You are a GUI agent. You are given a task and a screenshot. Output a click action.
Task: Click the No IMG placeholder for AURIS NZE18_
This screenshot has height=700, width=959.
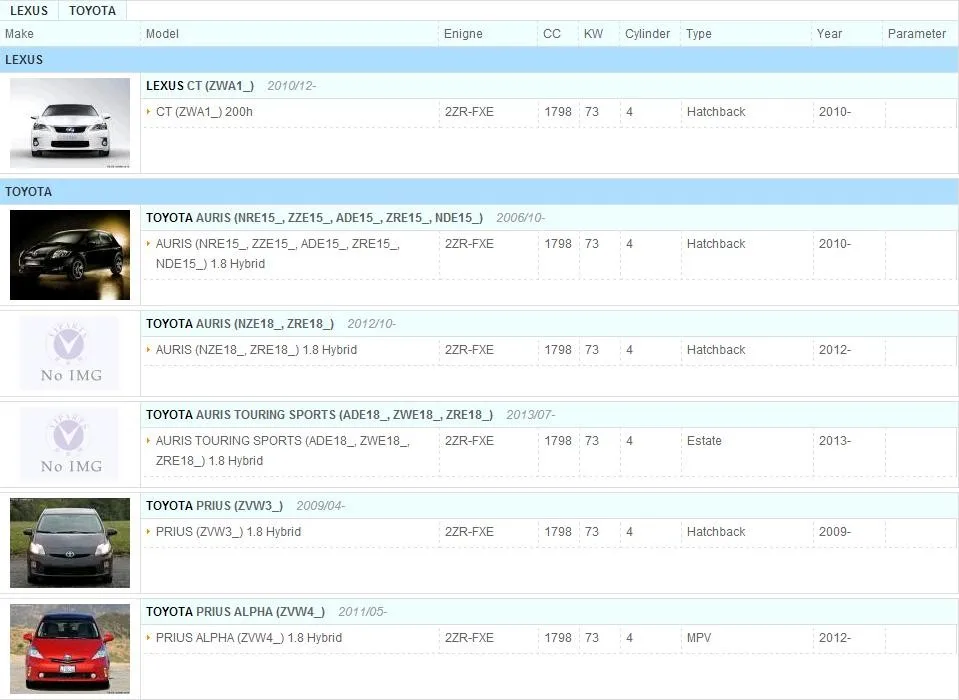(x=70, y=353)
